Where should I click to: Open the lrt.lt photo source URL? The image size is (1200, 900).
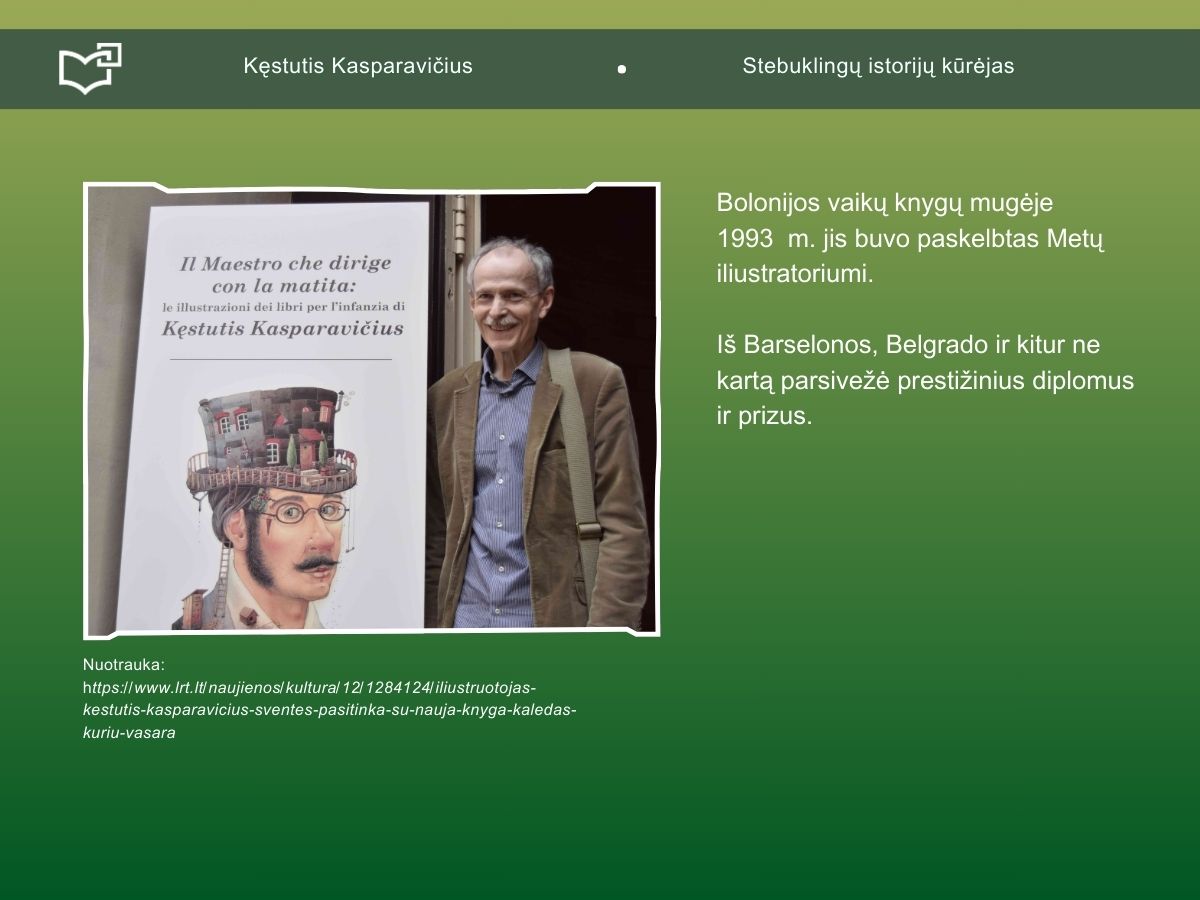(x=330, y=710)
